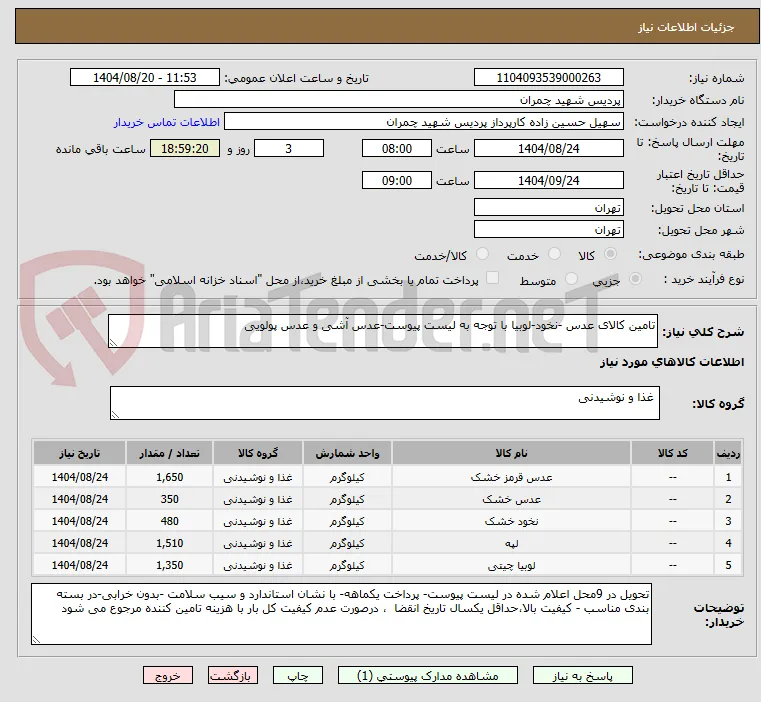Click the quantity cell 350
Screen dimensions: 761x702
[x=169, y=499]
